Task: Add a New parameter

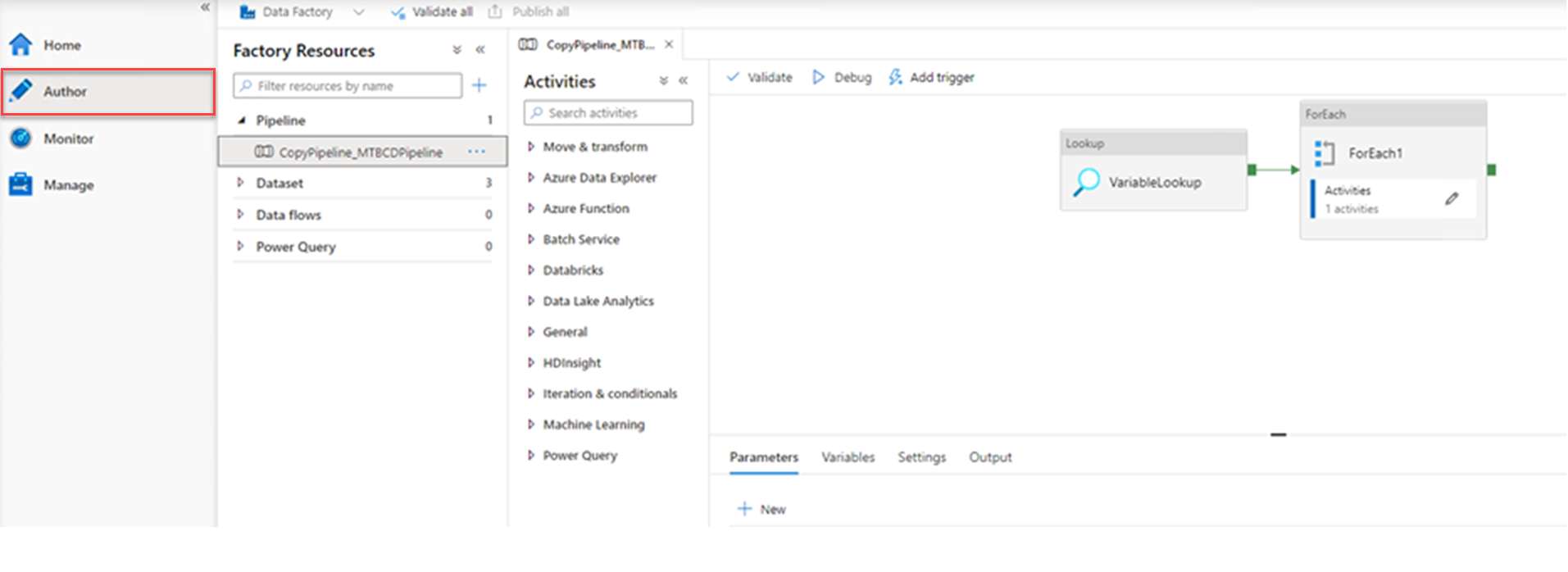Action: coord(761,509)
